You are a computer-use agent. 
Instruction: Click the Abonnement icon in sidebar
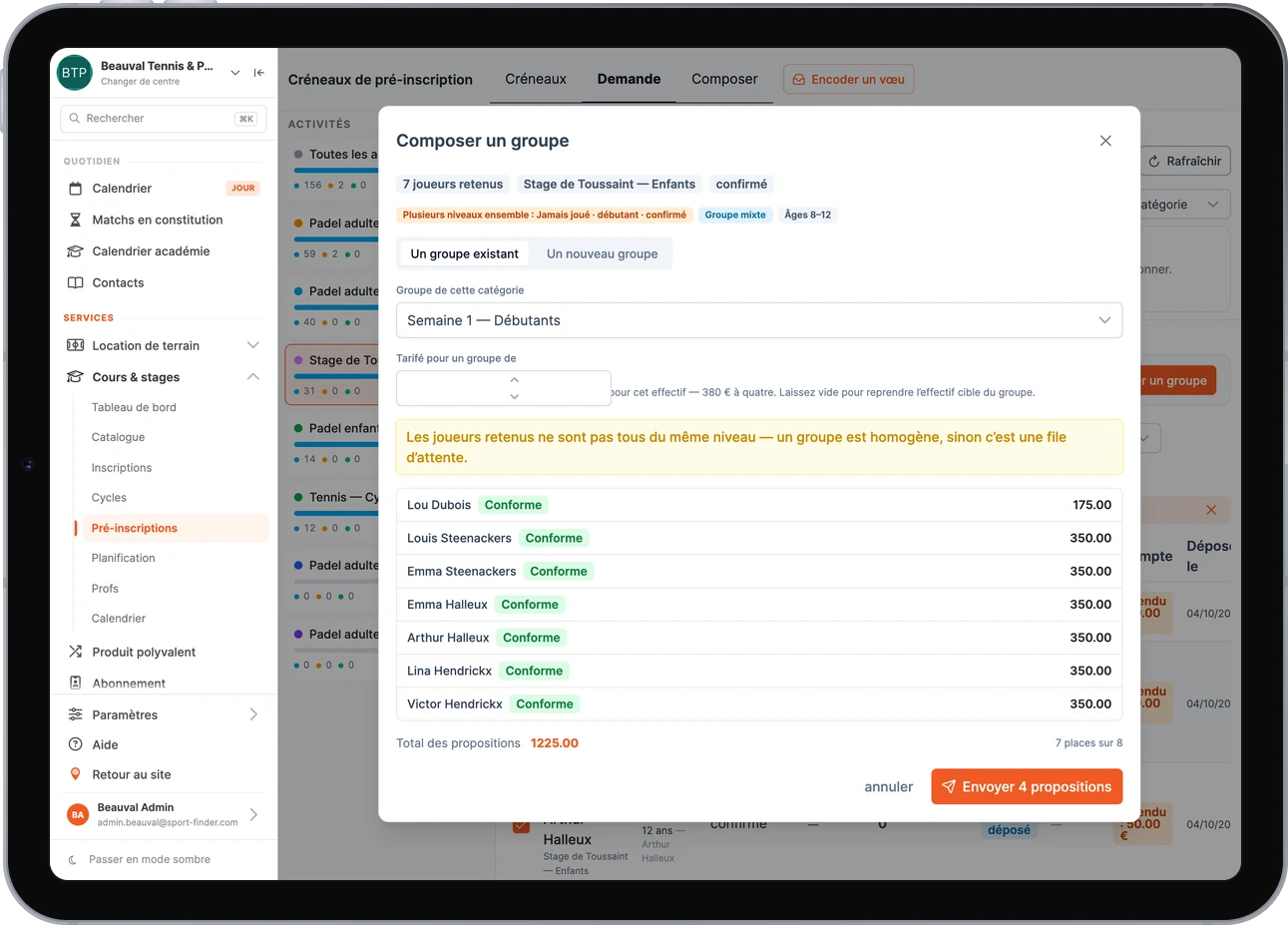[75, 683]
